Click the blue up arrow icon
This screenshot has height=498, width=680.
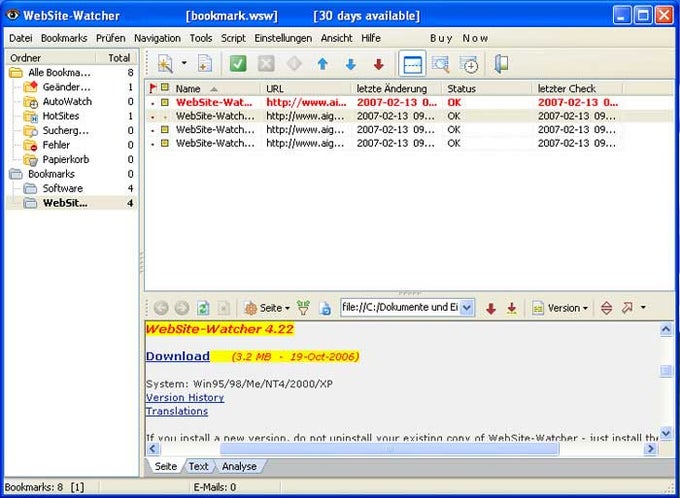[322, 64]
